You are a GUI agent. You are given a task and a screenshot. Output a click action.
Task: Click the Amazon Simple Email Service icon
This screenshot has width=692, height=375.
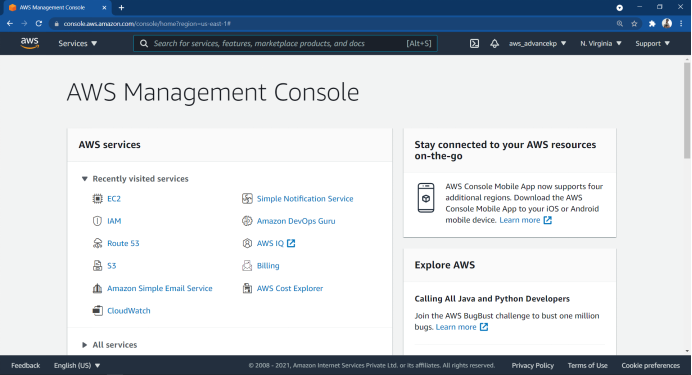[97, 288]
